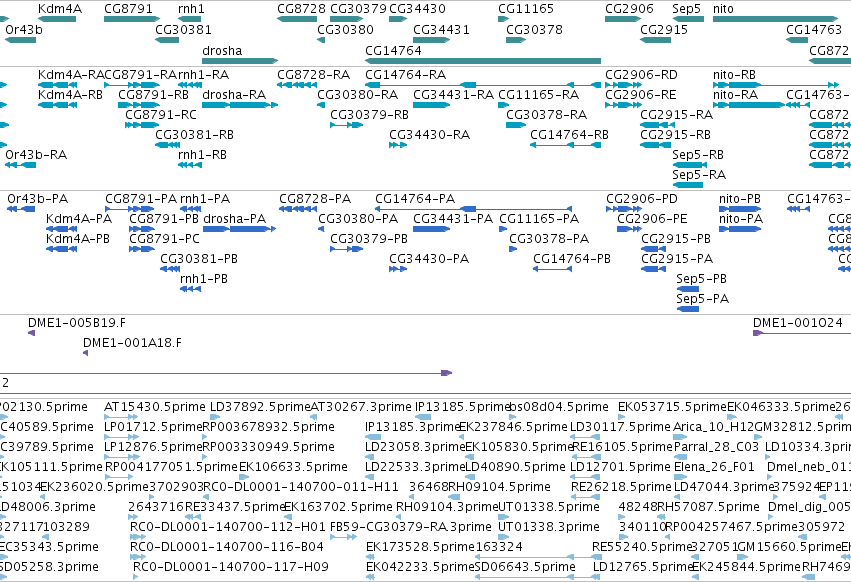Click the LD12765.5prime EST label
The image size is (851, 582).
coord(643,567)
